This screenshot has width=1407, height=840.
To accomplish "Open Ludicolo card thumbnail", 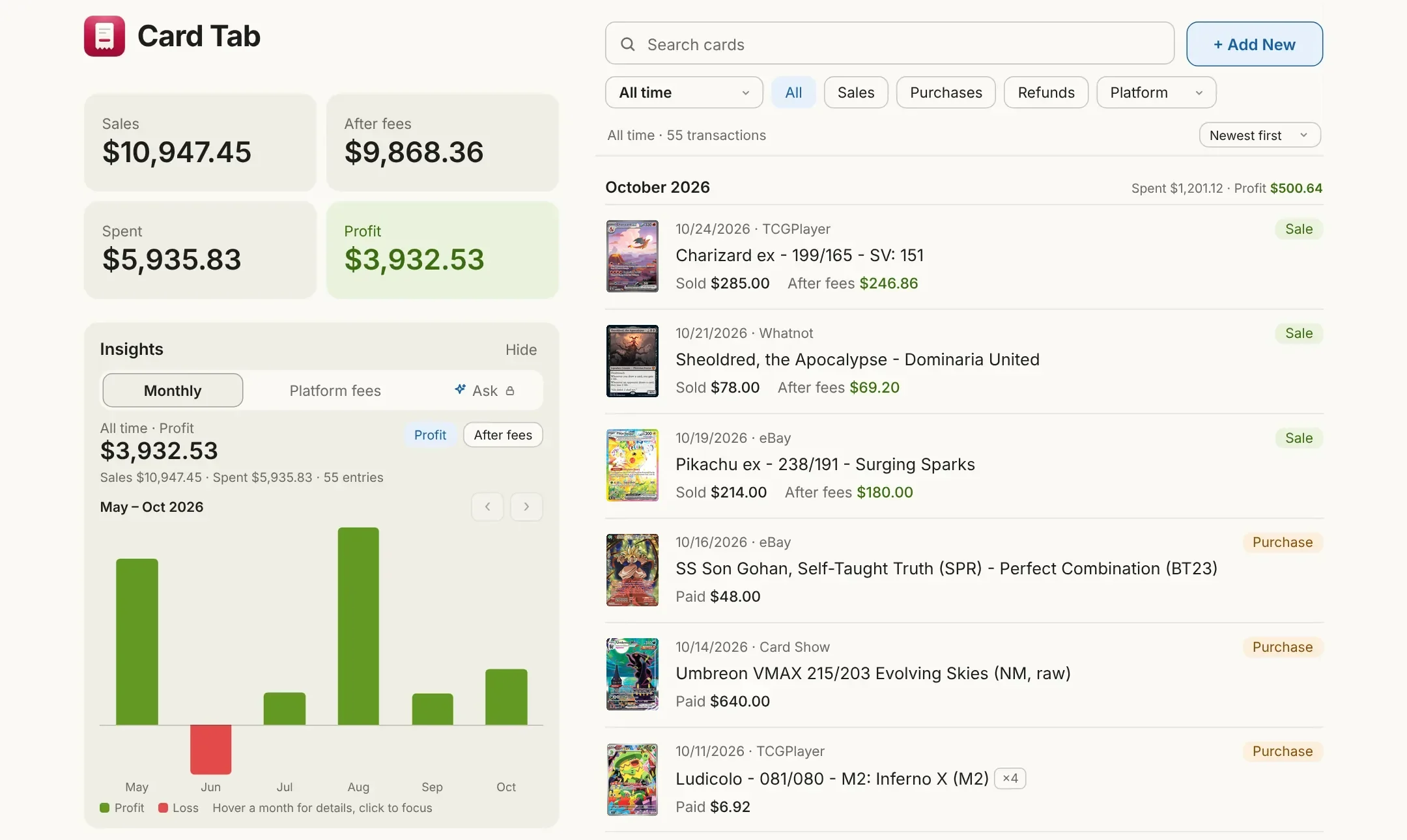I will pos(632,779).
